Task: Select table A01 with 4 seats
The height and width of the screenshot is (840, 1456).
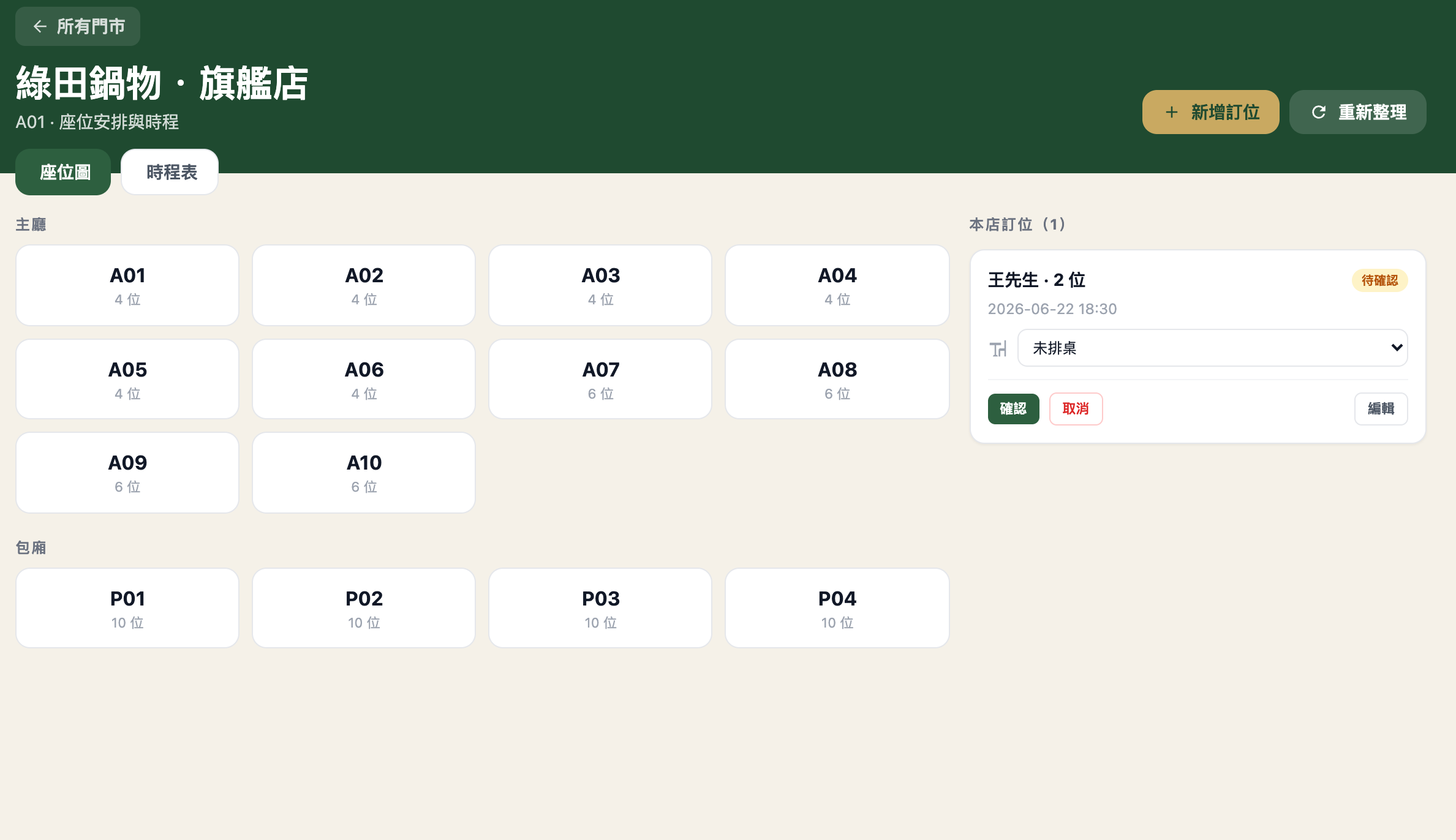Action: click(x=127, y=285)
